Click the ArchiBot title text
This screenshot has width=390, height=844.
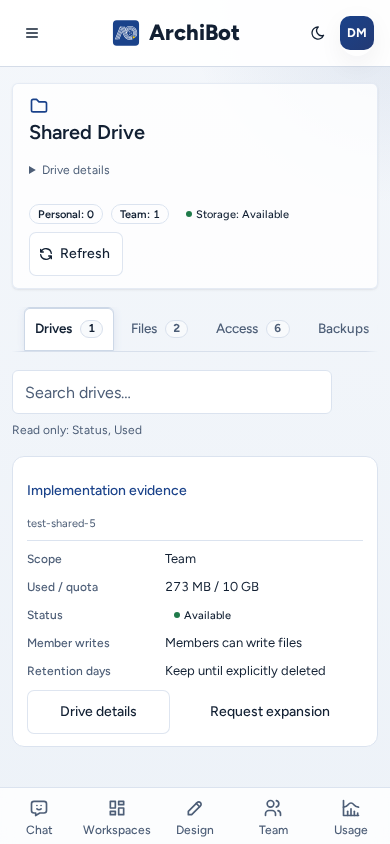coord(194,33)
